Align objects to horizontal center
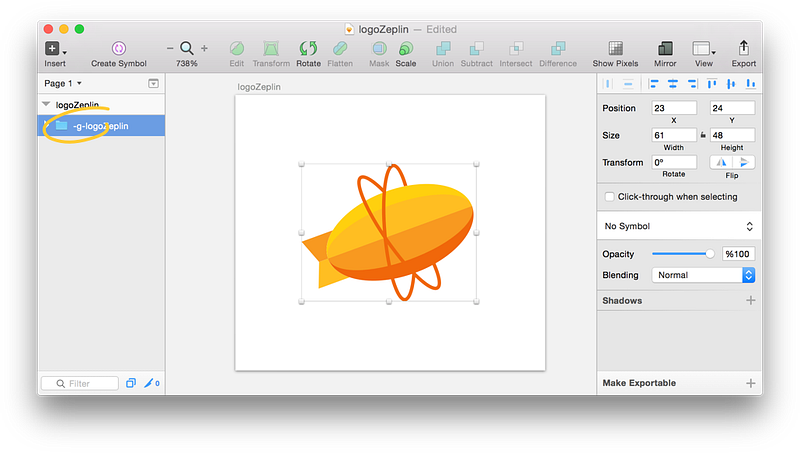Viewport: 800px width, 453px height. point(673,84)
